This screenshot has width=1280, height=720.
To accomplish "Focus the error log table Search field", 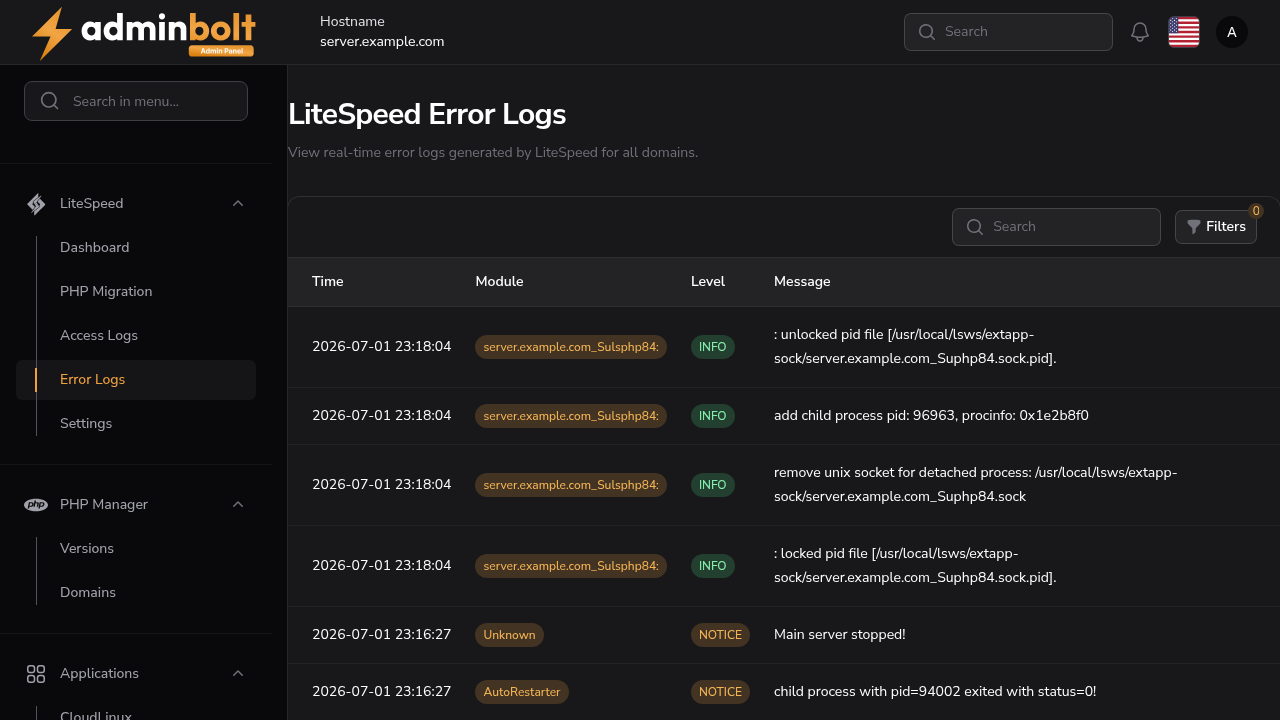I will (x=1056, y=227).
